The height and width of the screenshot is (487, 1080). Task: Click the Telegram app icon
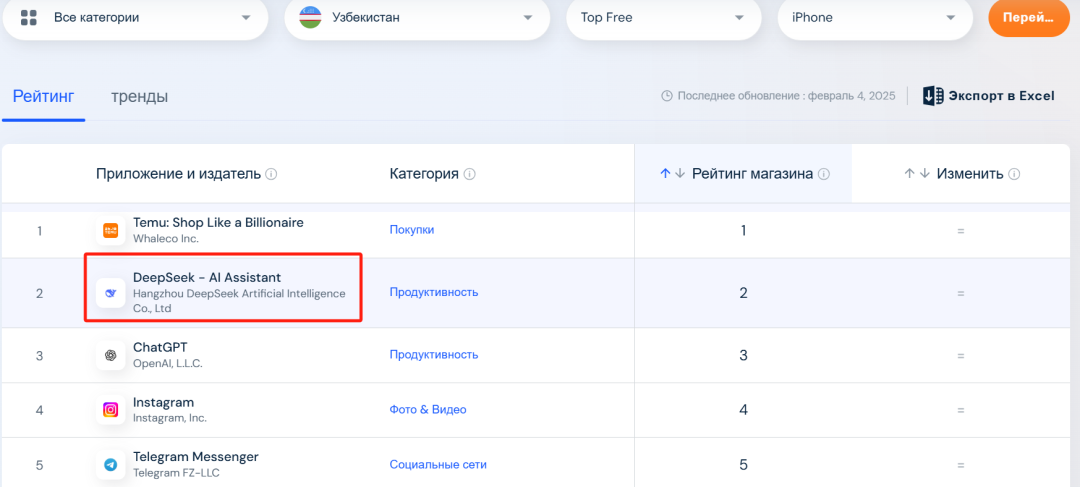(x=110, y=465)
